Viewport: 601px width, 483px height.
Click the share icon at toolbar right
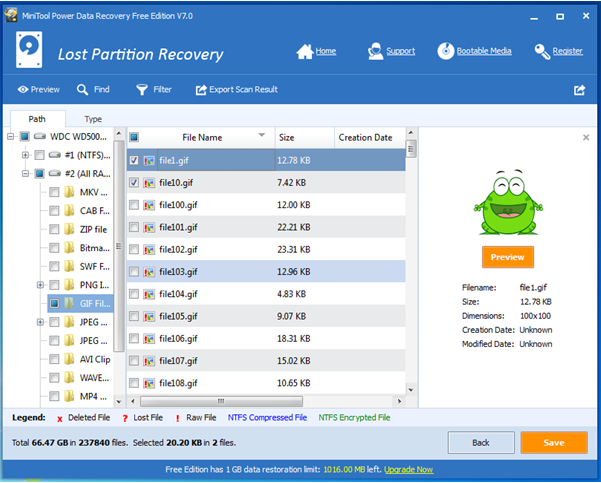pyautogui.click(x=580, y=90)
